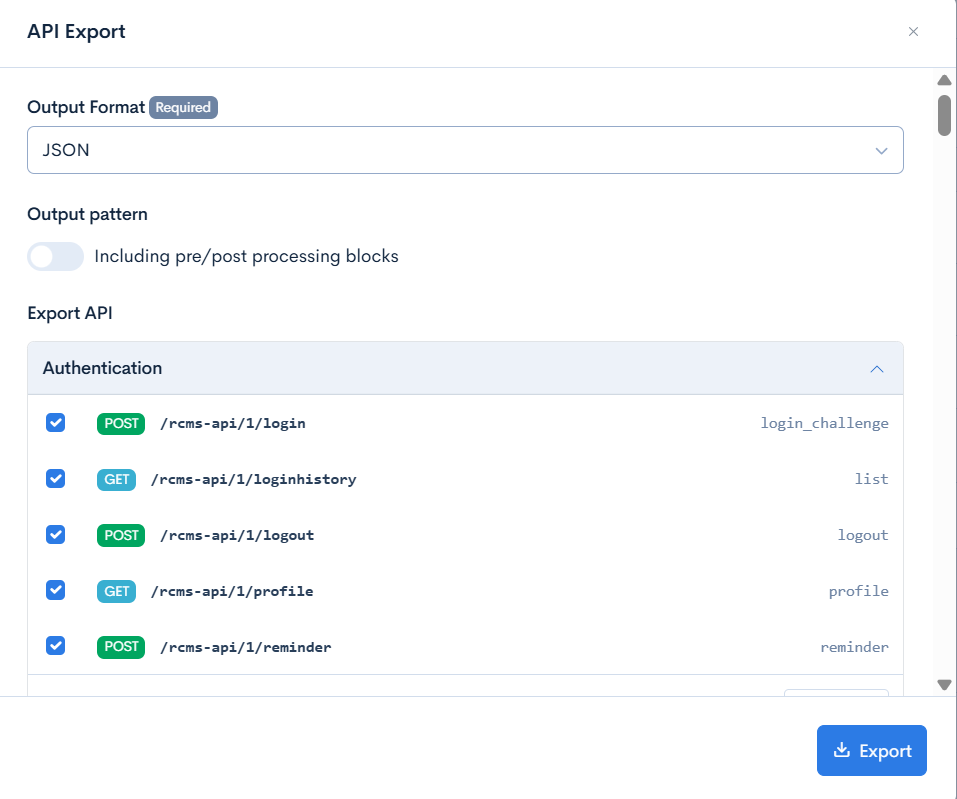Click scrollbar down arrow

tap(943, 685)
